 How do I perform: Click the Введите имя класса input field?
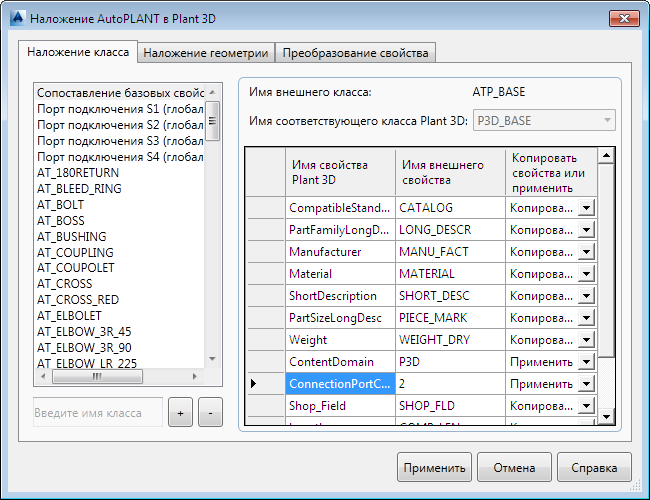98,413
